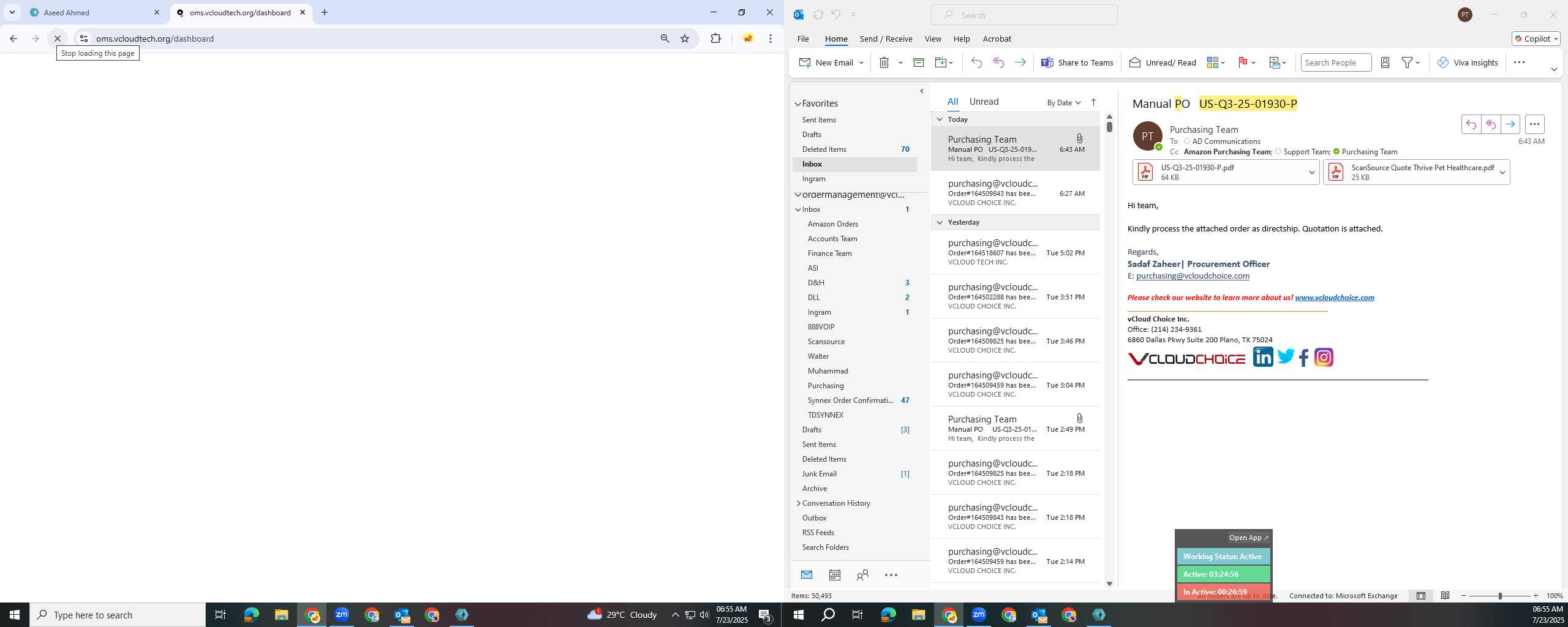Click Open App in tracker widget
1568x627 pixels.
(1248, 538)
